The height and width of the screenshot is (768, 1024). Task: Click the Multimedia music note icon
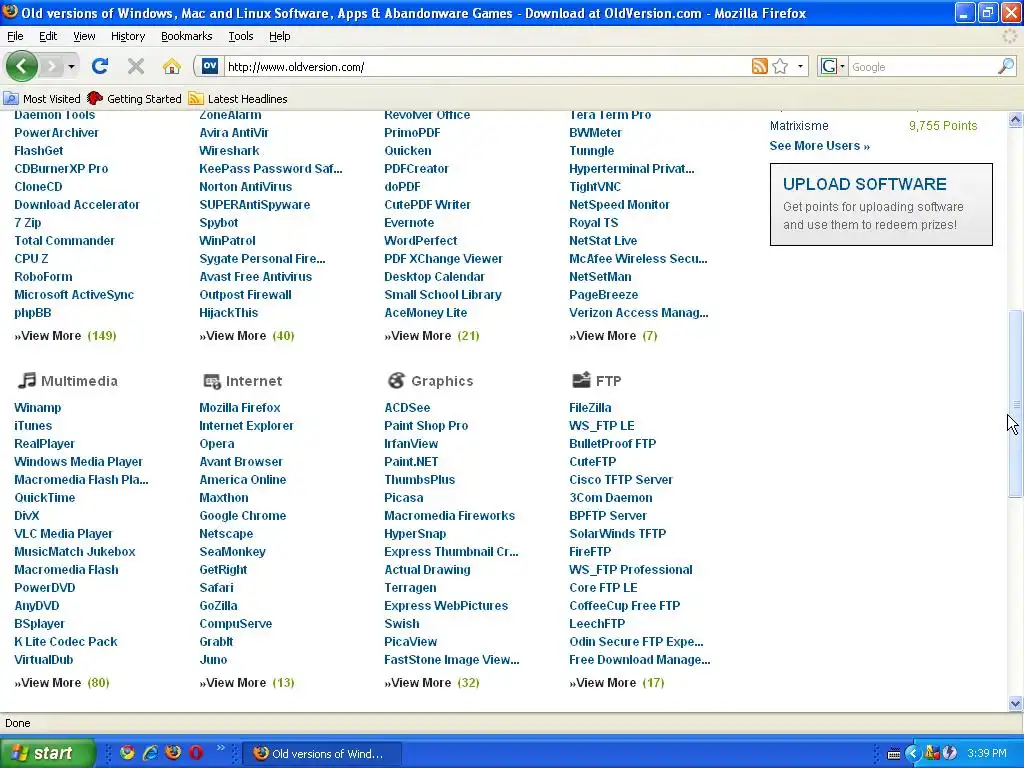pos(26,380)
